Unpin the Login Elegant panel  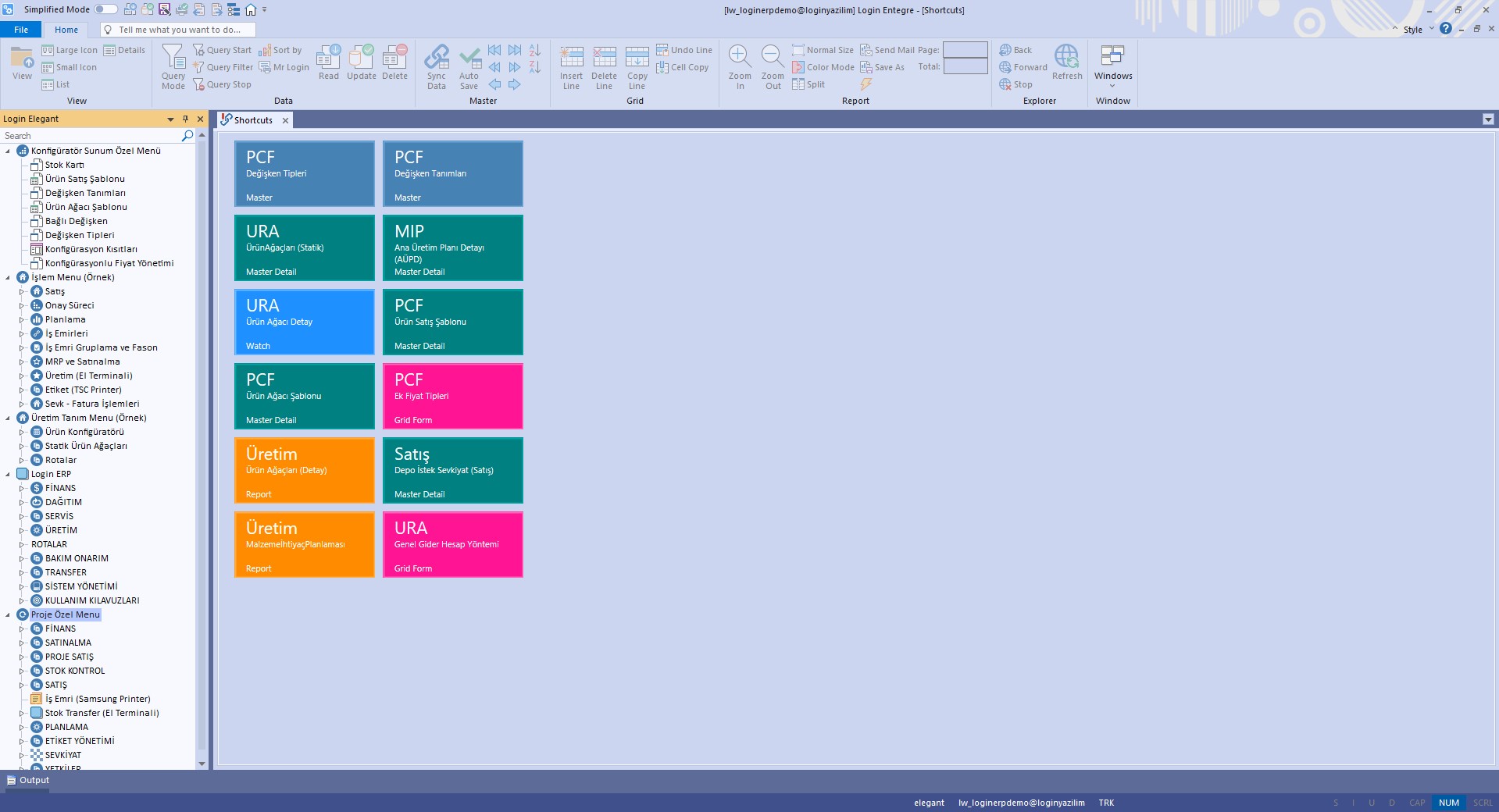[x=184, y=119]
